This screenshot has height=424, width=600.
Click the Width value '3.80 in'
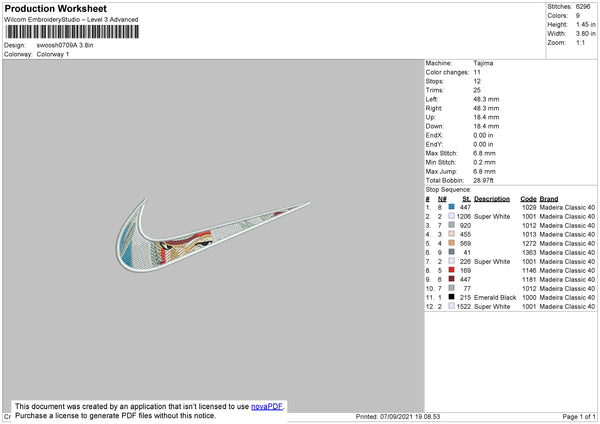tap(585, 34)
